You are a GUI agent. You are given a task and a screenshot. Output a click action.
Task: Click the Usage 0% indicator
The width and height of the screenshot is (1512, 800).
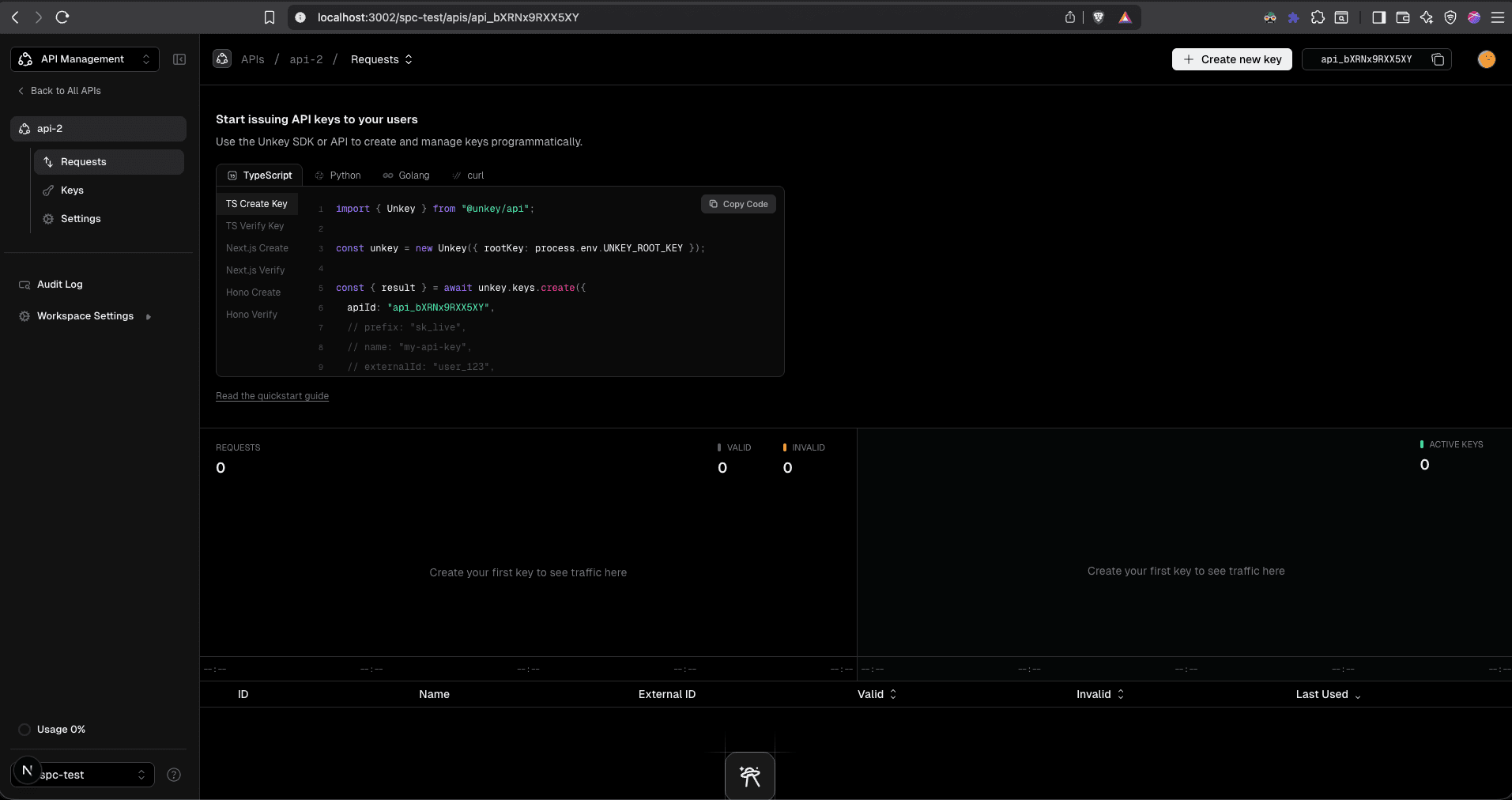pyautogui.click(x=51, y=729)
